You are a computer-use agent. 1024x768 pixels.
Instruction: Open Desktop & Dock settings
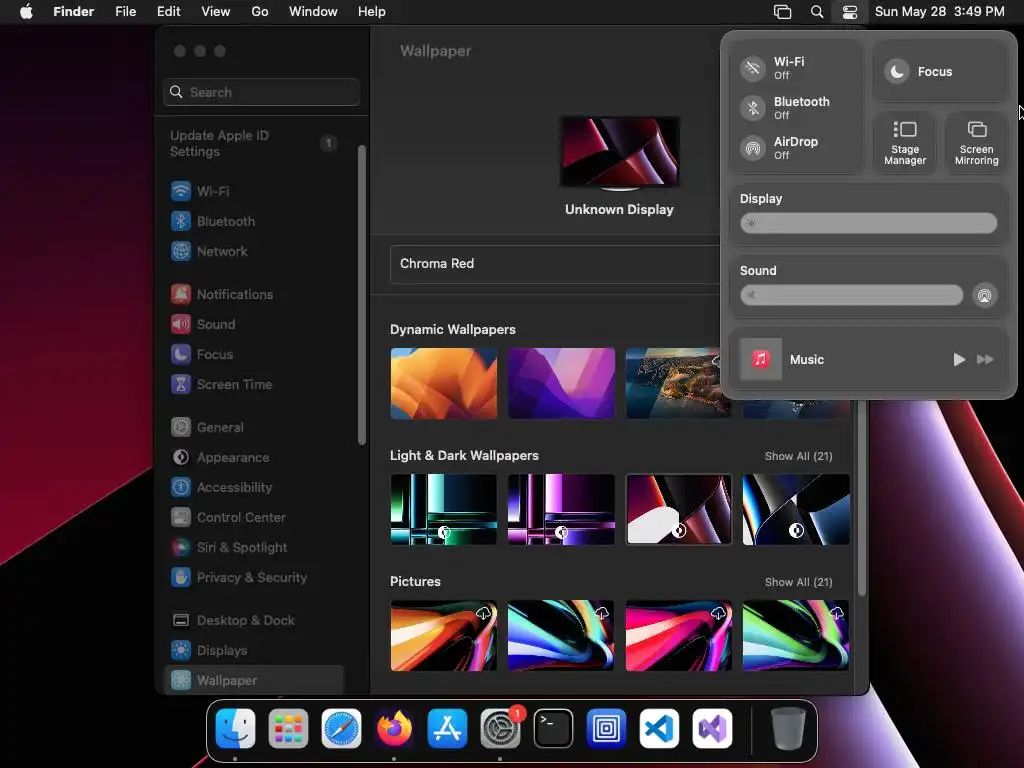tap(253, 620)
